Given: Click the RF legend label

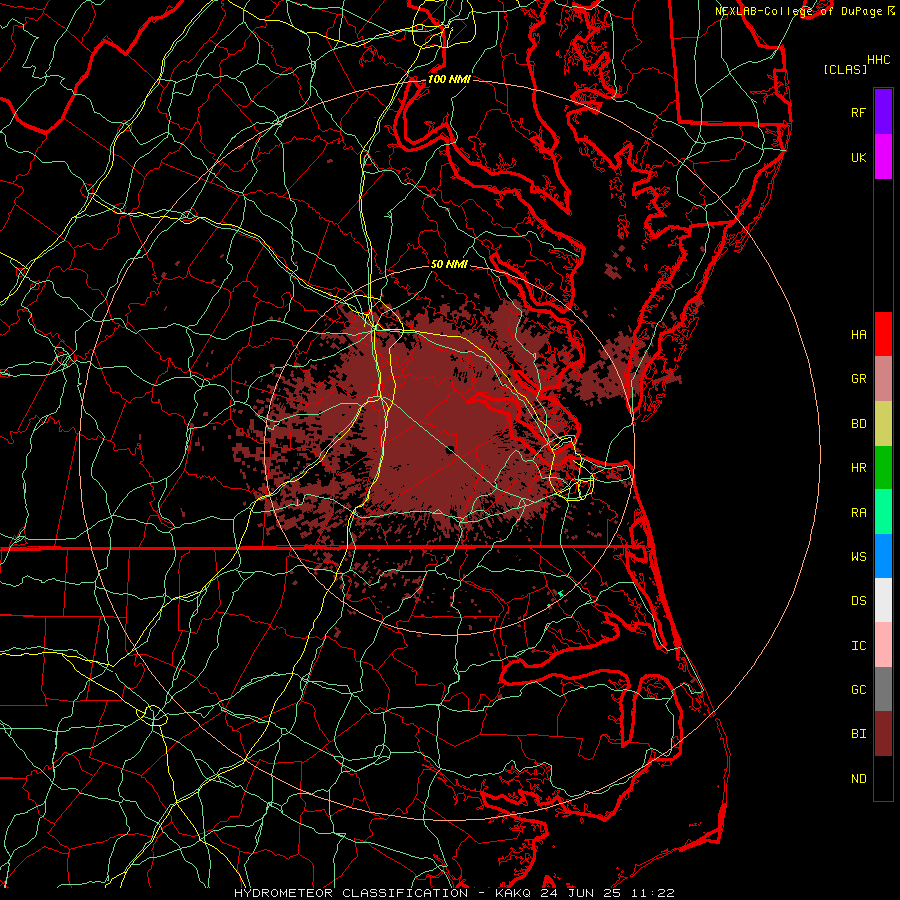Looking at the screenshot, I should click(x=858, y=112).
